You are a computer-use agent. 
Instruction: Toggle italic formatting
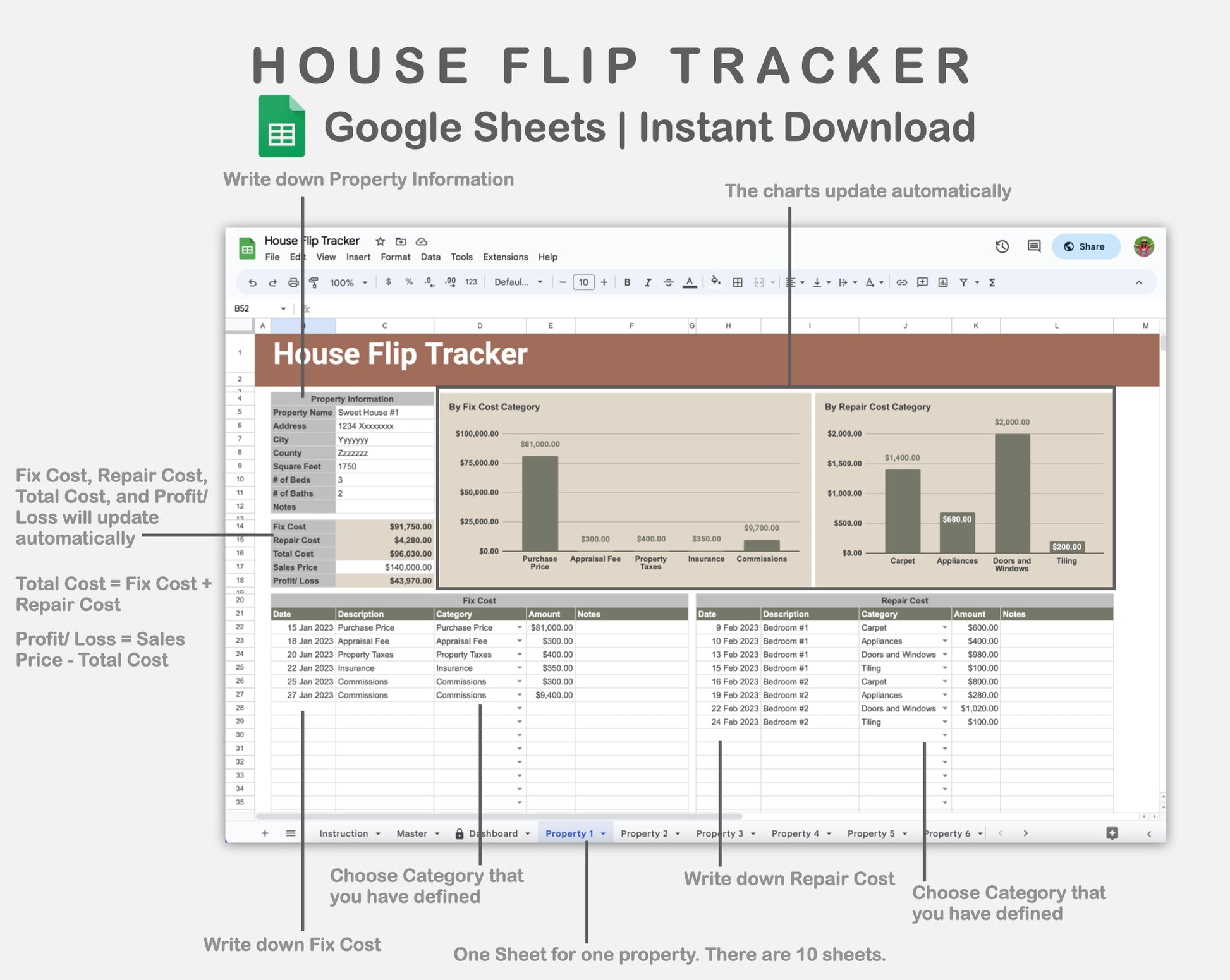point(648,282)
